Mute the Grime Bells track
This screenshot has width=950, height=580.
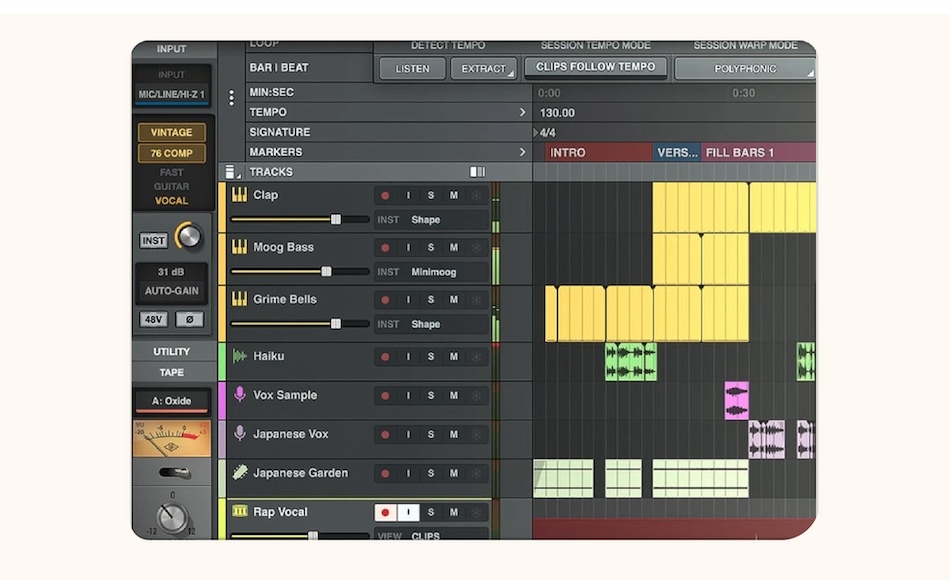point(454,300)
